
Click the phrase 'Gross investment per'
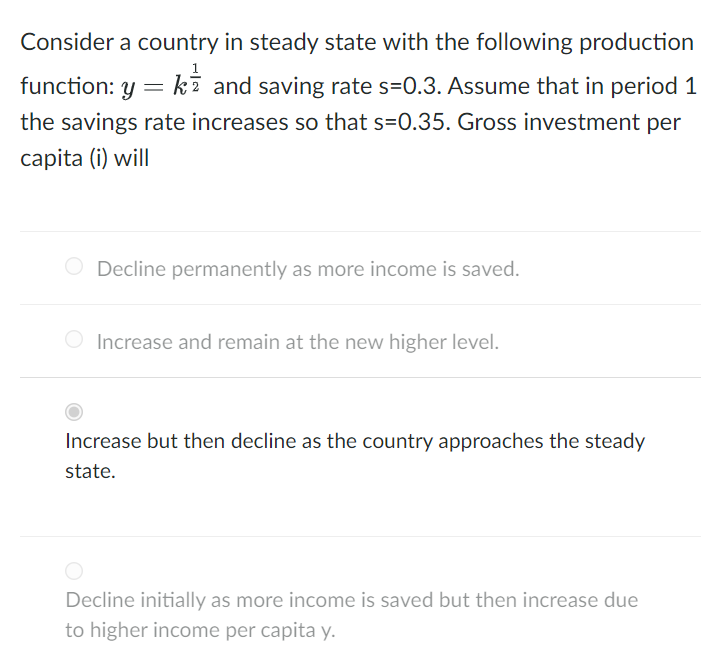pos(569,122)
